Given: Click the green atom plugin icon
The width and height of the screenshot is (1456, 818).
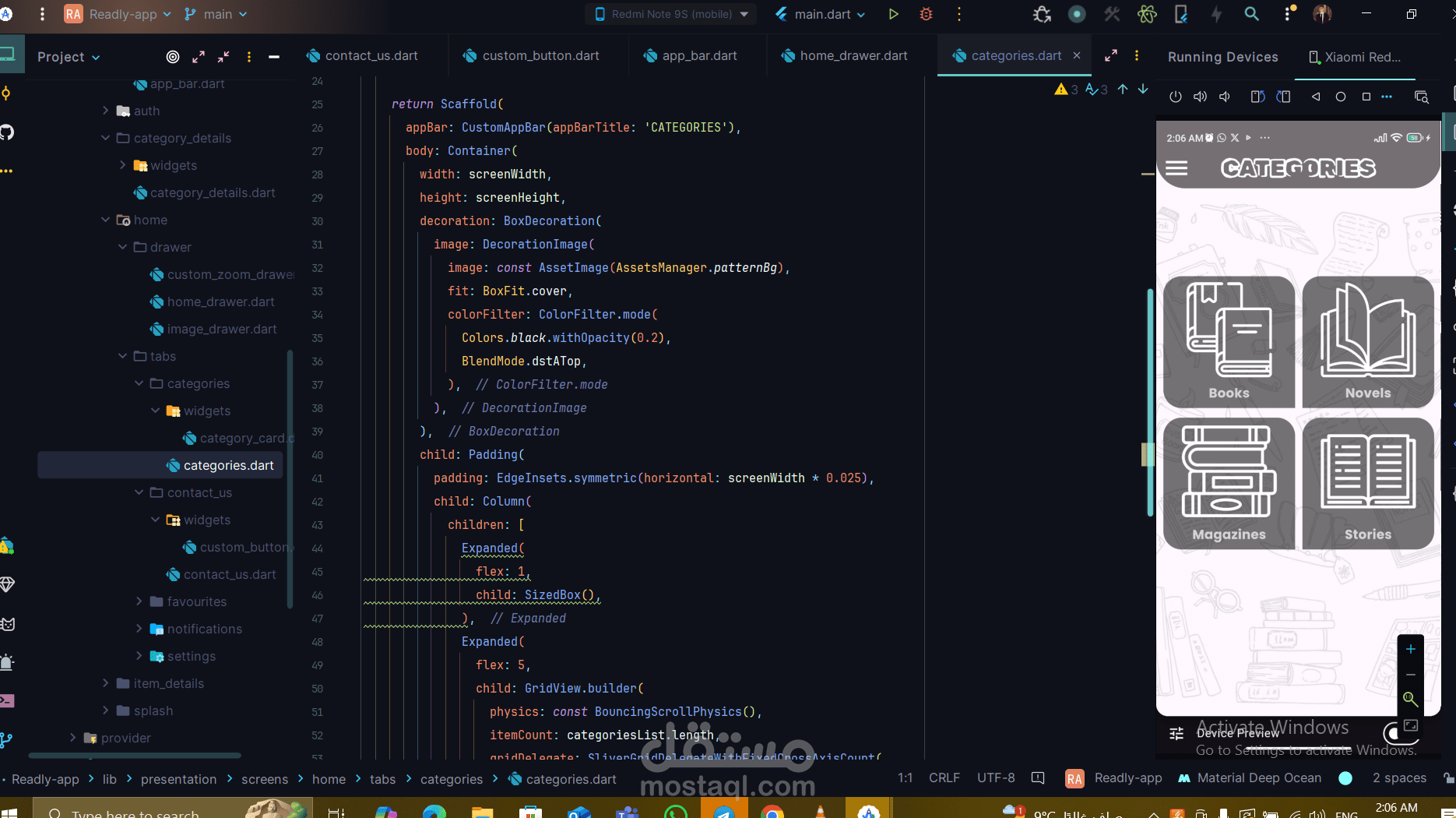Looking at the screenshot, I should tap(1147, 14).
